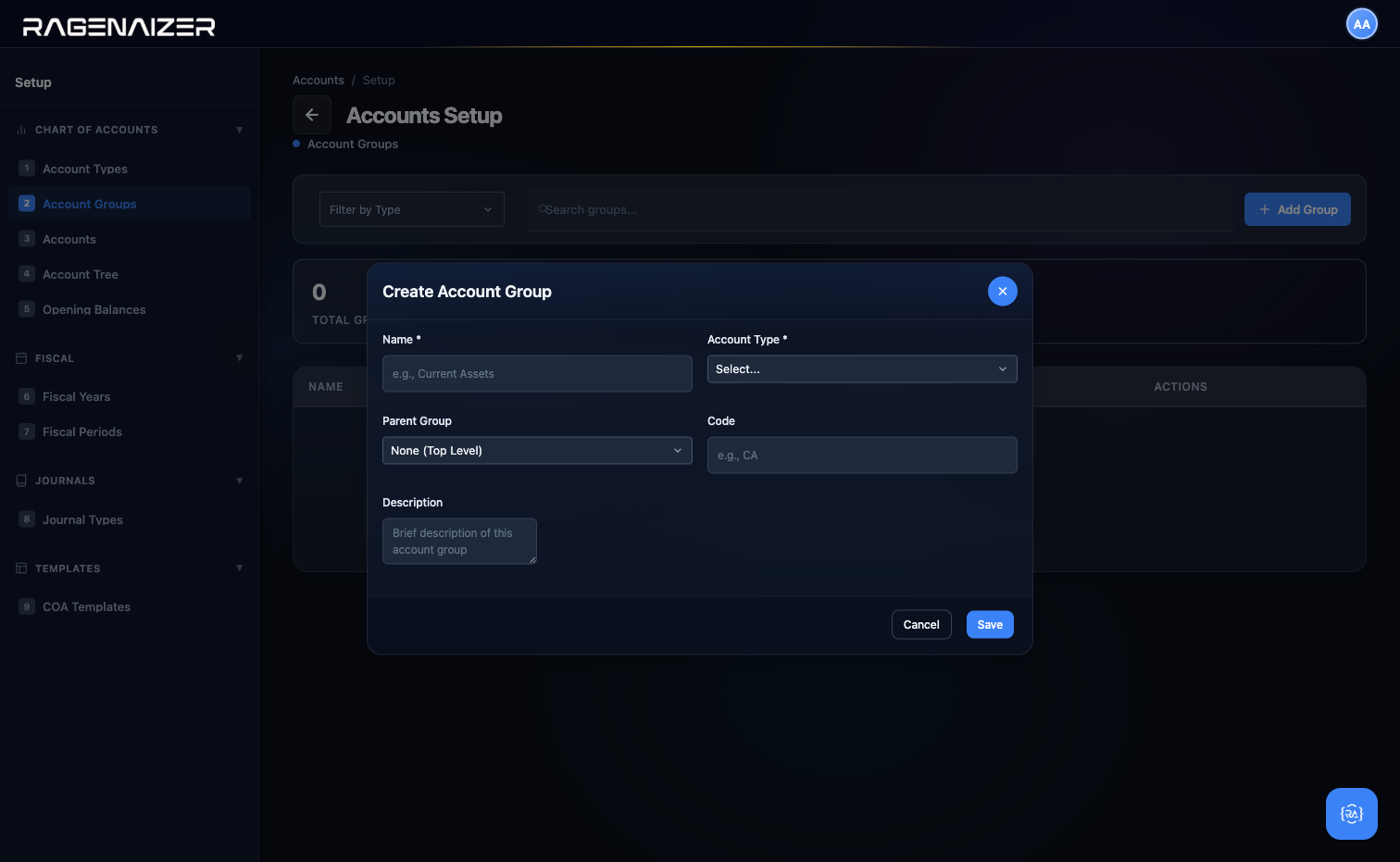Screen dimensions: 1400x862
Task: Click the step 7 badge for Fiscal Periods
Action: coord(27,431)
